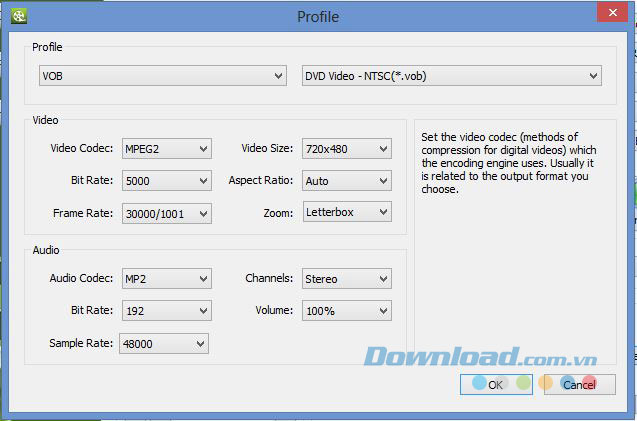This screenshot has height=421, width=637.
Task: Change the video Bit Rate 5000 dropdown
Action: pyautogui.click(x=167, y=181)
